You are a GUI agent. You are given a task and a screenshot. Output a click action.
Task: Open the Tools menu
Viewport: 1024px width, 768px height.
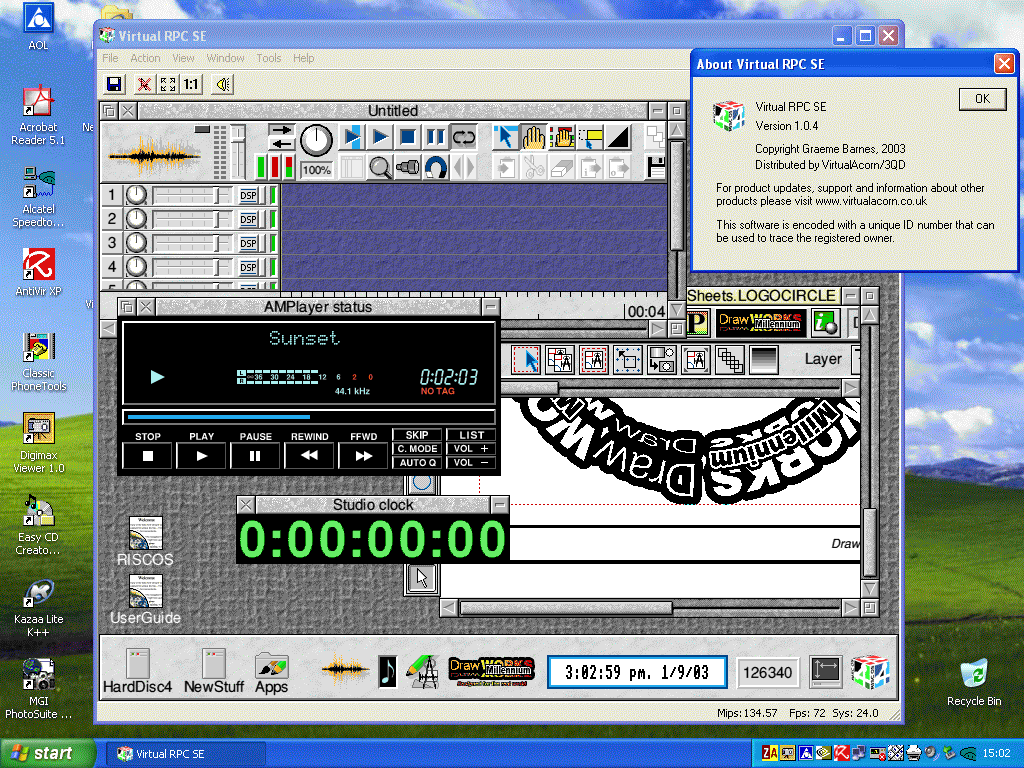268,58
